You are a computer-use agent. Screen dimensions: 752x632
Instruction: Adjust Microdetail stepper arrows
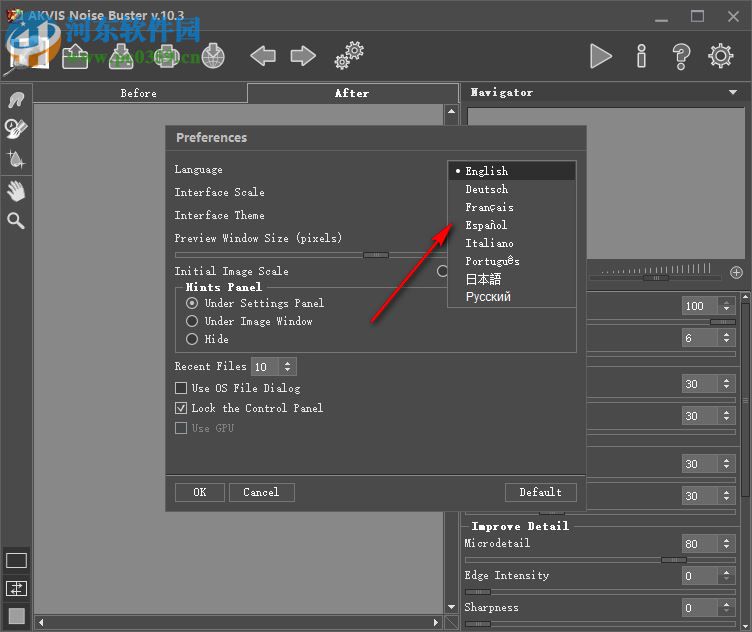point(727,544)
